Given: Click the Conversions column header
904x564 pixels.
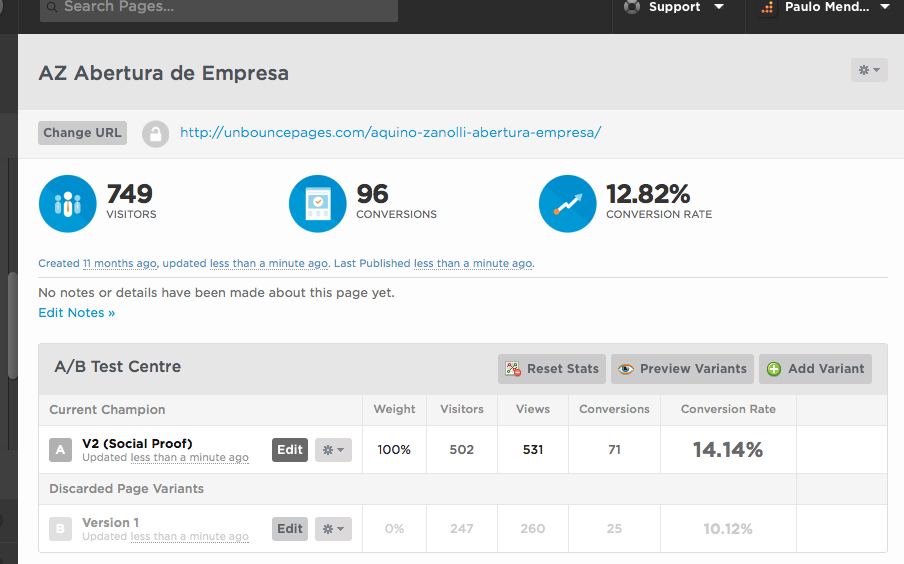Looking at the screenshot, I should click(615, 409).
